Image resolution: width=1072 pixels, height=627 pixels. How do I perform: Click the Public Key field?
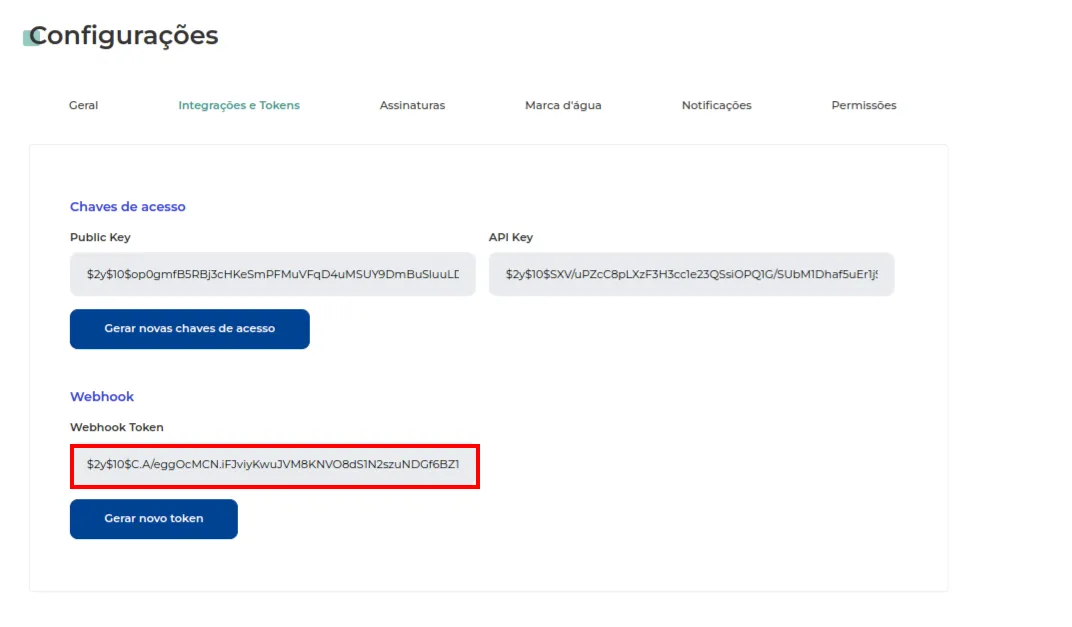273,274
